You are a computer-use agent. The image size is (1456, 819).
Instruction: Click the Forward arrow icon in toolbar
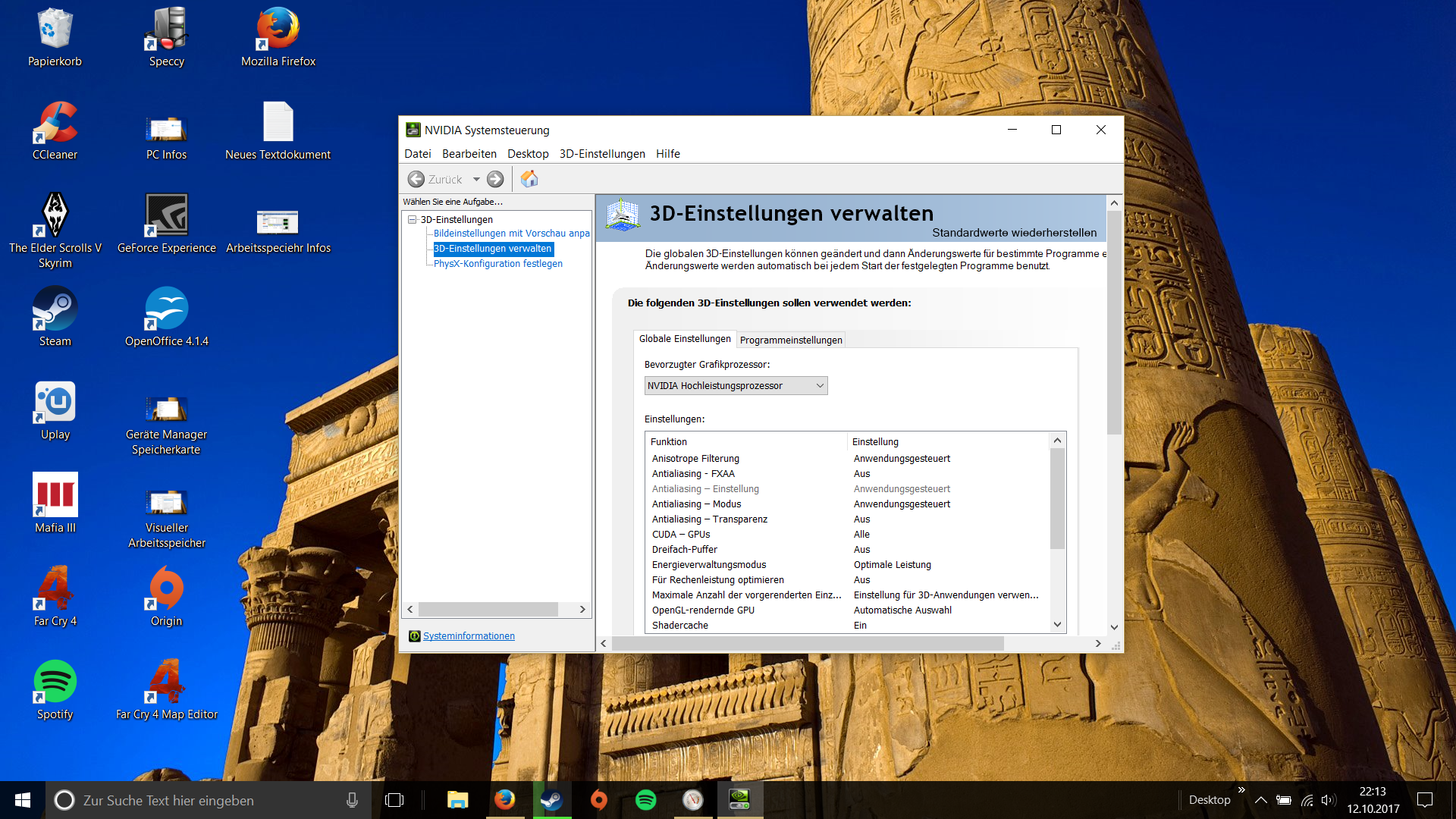pos(495,179)
